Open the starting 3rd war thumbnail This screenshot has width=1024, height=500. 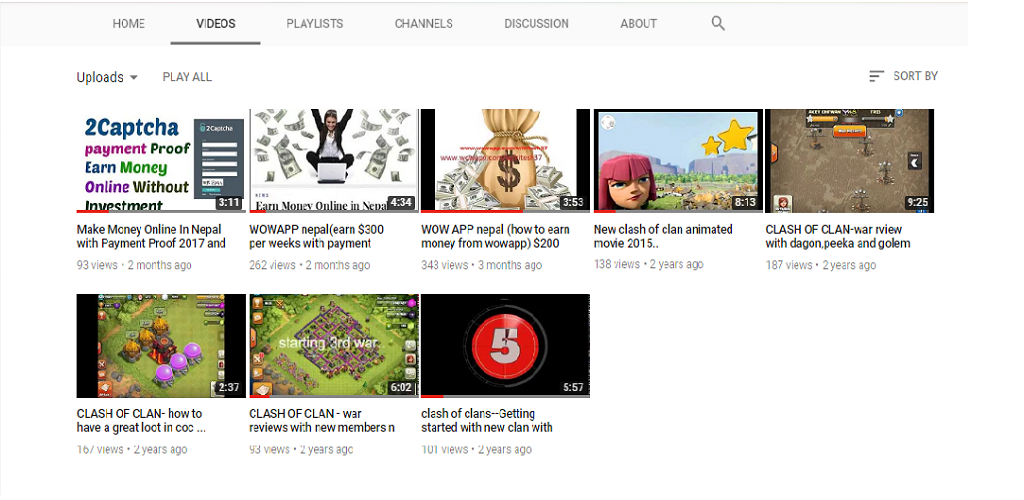click(334, 346)
